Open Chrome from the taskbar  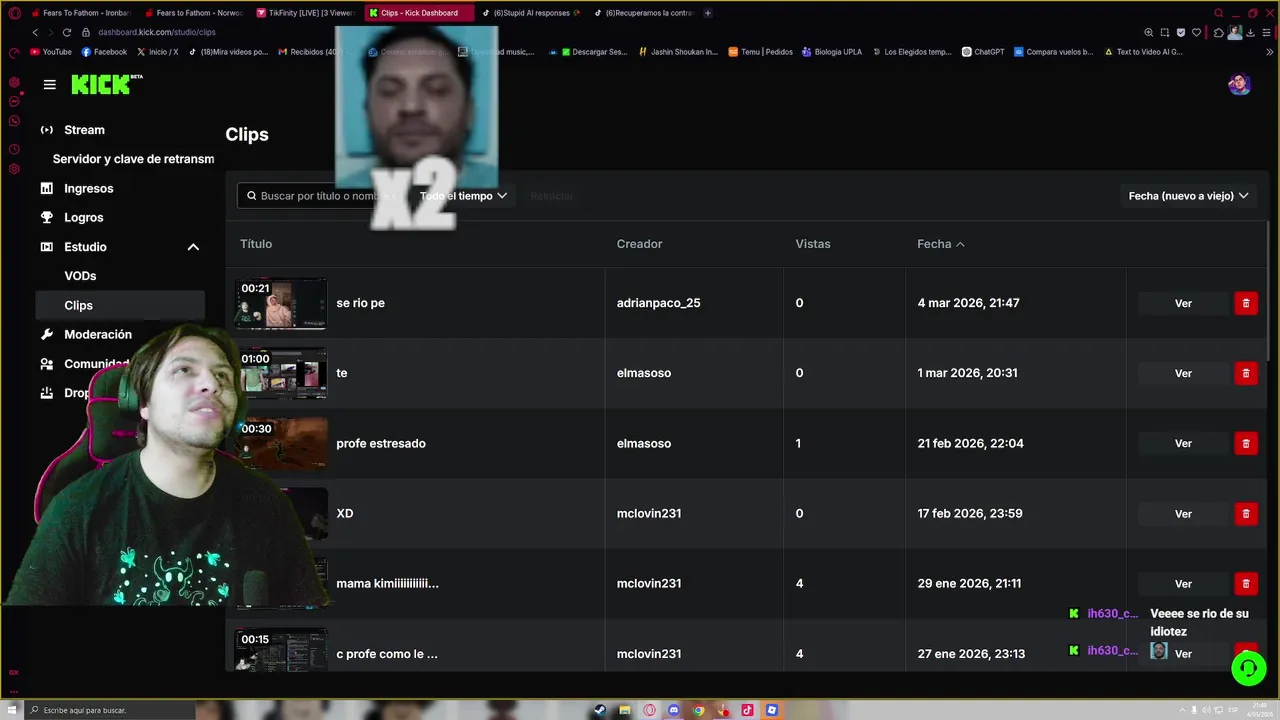click(699, 710)
